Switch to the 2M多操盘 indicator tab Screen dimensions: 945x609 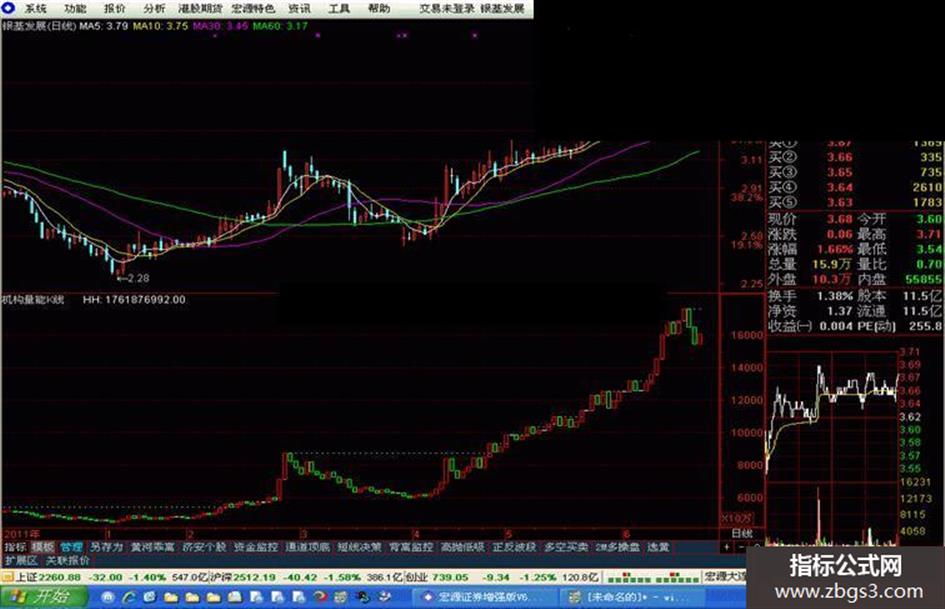(618, 547)
